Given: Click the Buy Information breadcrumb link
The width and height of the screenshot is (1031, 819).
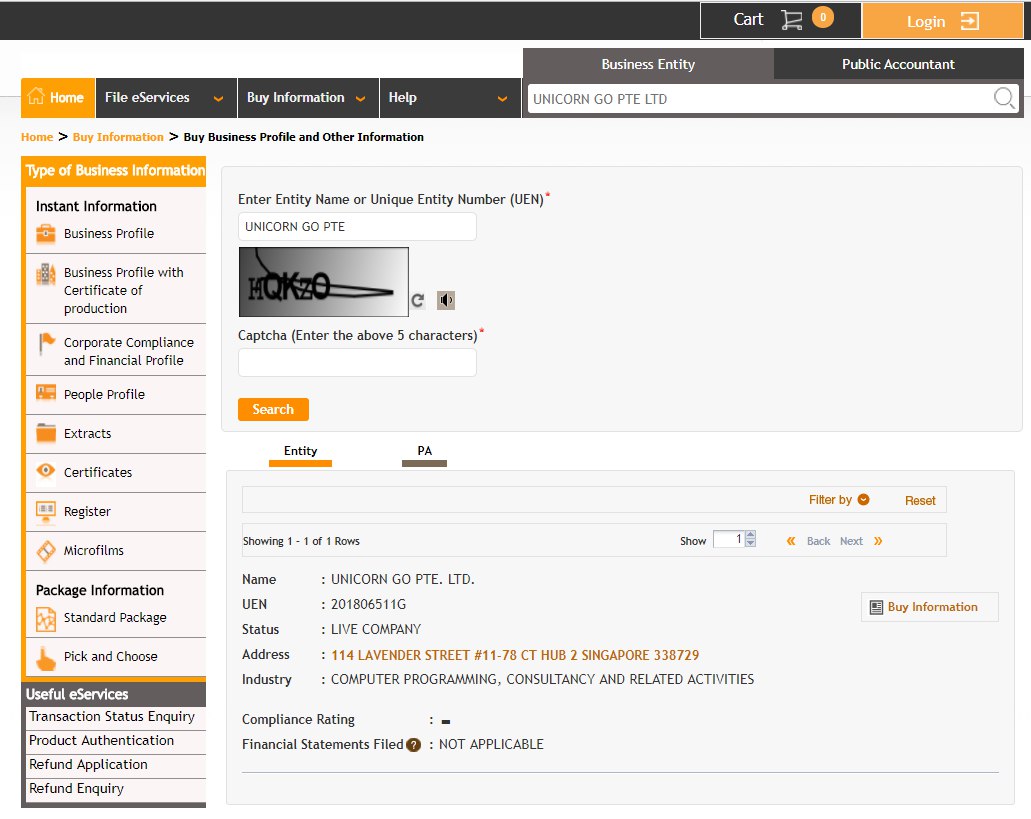Looking at the screenshot, I should pyautogui.click(x=118, y=137).
